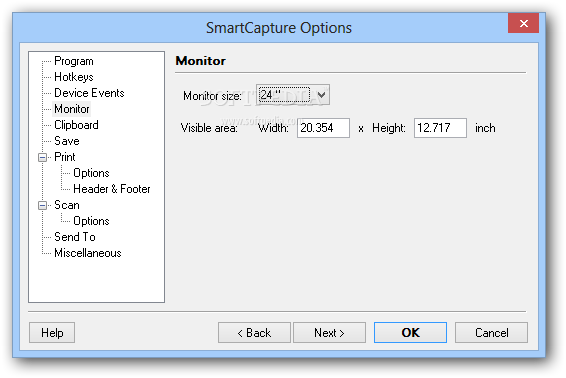Go to previous page with Back
566x378 pixels.
coord(254,333)
